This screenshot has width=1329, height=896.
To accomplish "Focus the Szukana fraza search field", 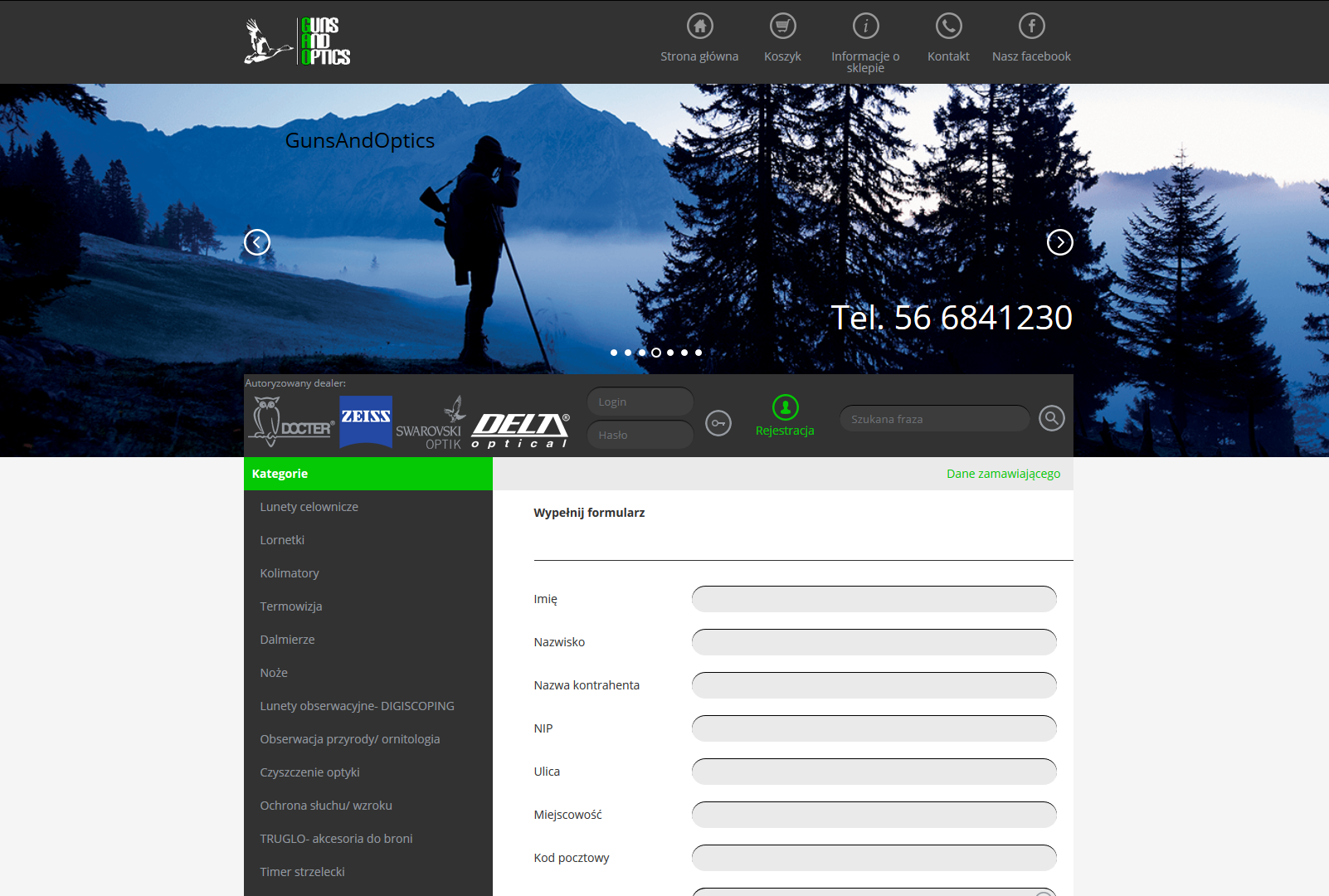I will [934, 419].
